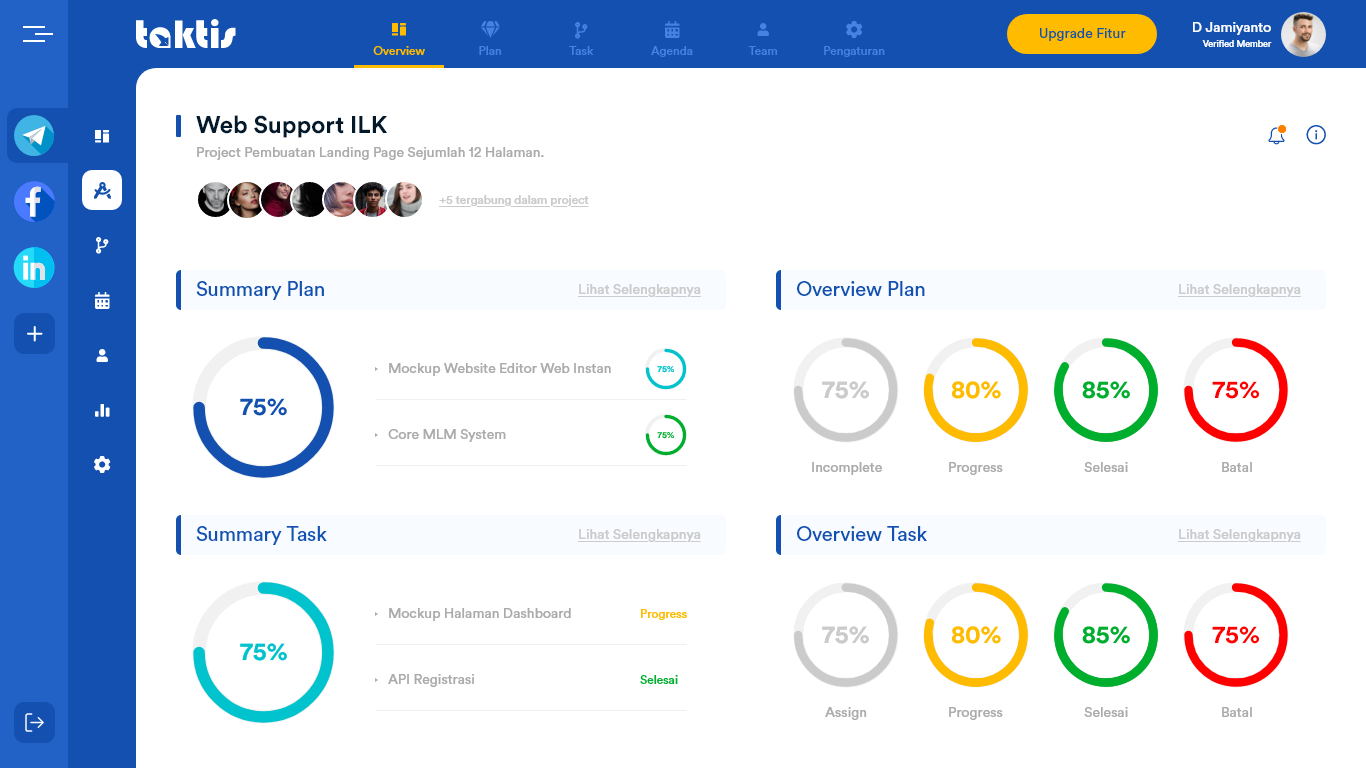Viewport: 1366px width, 768px height.
Task: Switch to the Overview tab
Action: click(399, 40)
